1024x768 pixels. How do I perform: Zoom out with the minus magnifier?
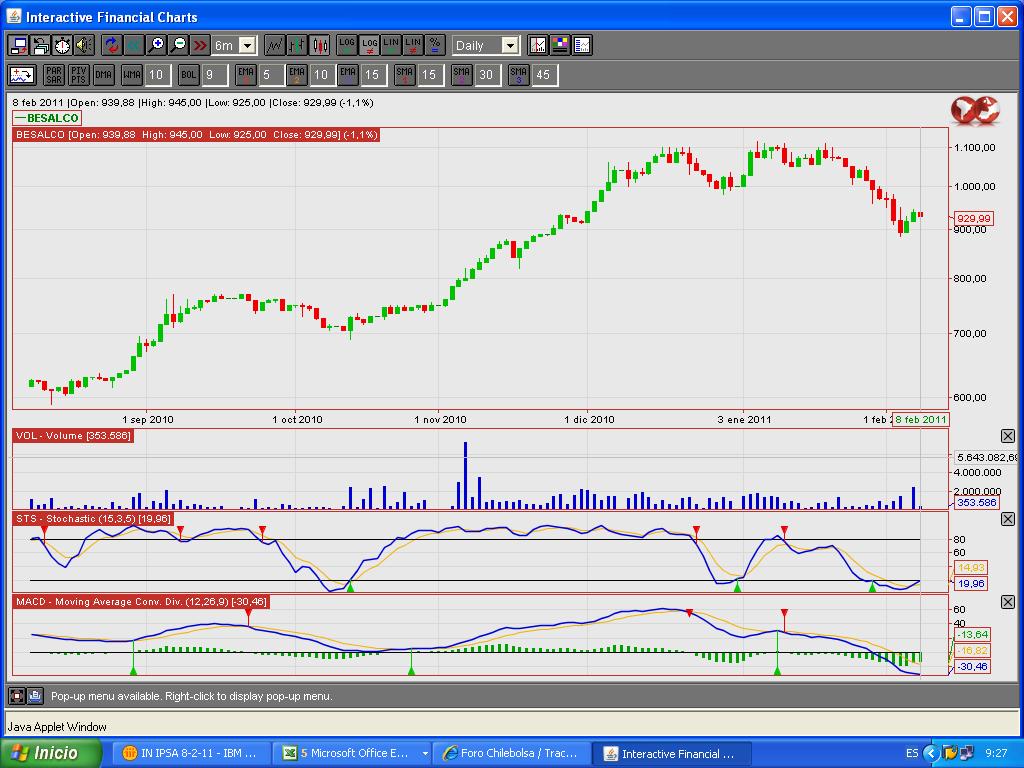178,45
